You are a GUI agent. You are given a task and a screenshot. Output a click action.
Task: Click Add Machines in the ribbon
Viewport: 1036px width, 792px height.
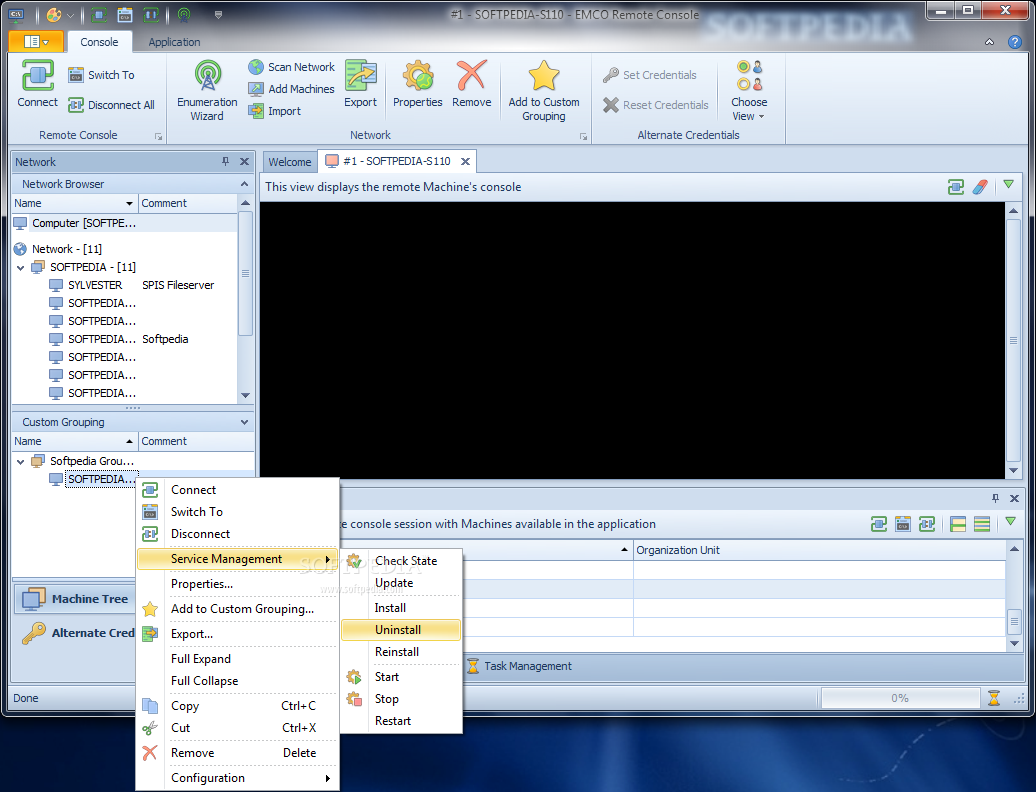(x=291, y=89)
